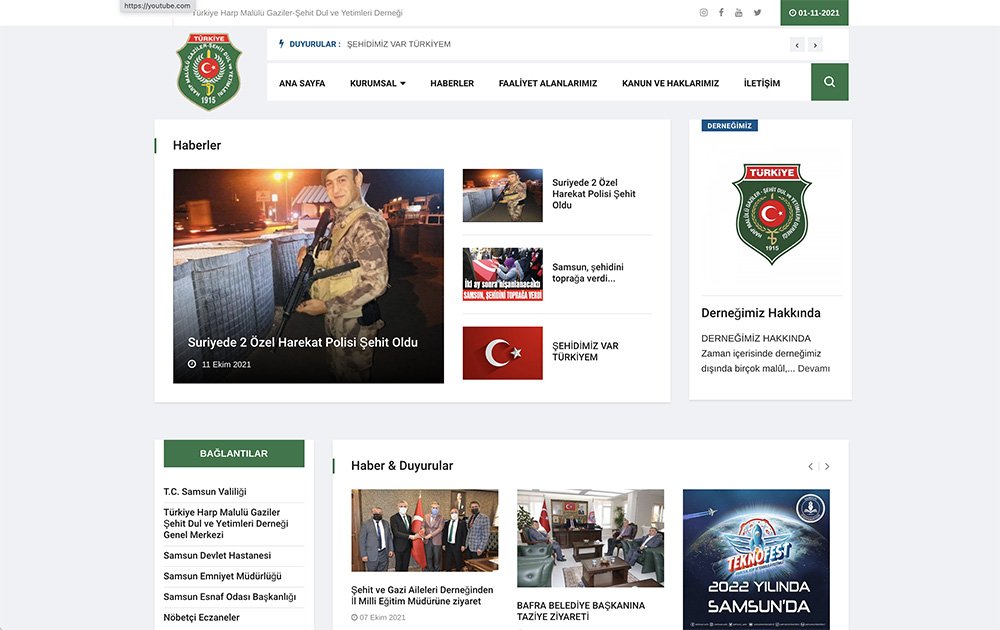Open photo of İl Milli Eğitim Müdürü visit
This screenshot has width=1000, height=630.
425,531
